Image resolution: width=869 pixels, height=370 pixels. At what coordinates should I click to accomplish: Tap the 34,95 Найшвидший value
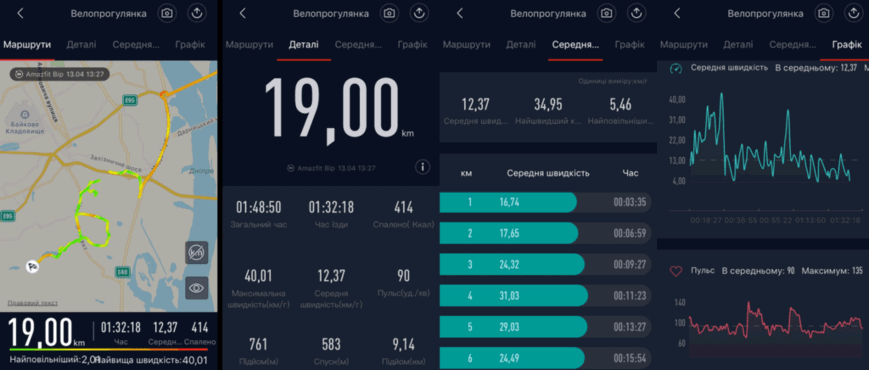pyautogui.click(x=548, y=104)
